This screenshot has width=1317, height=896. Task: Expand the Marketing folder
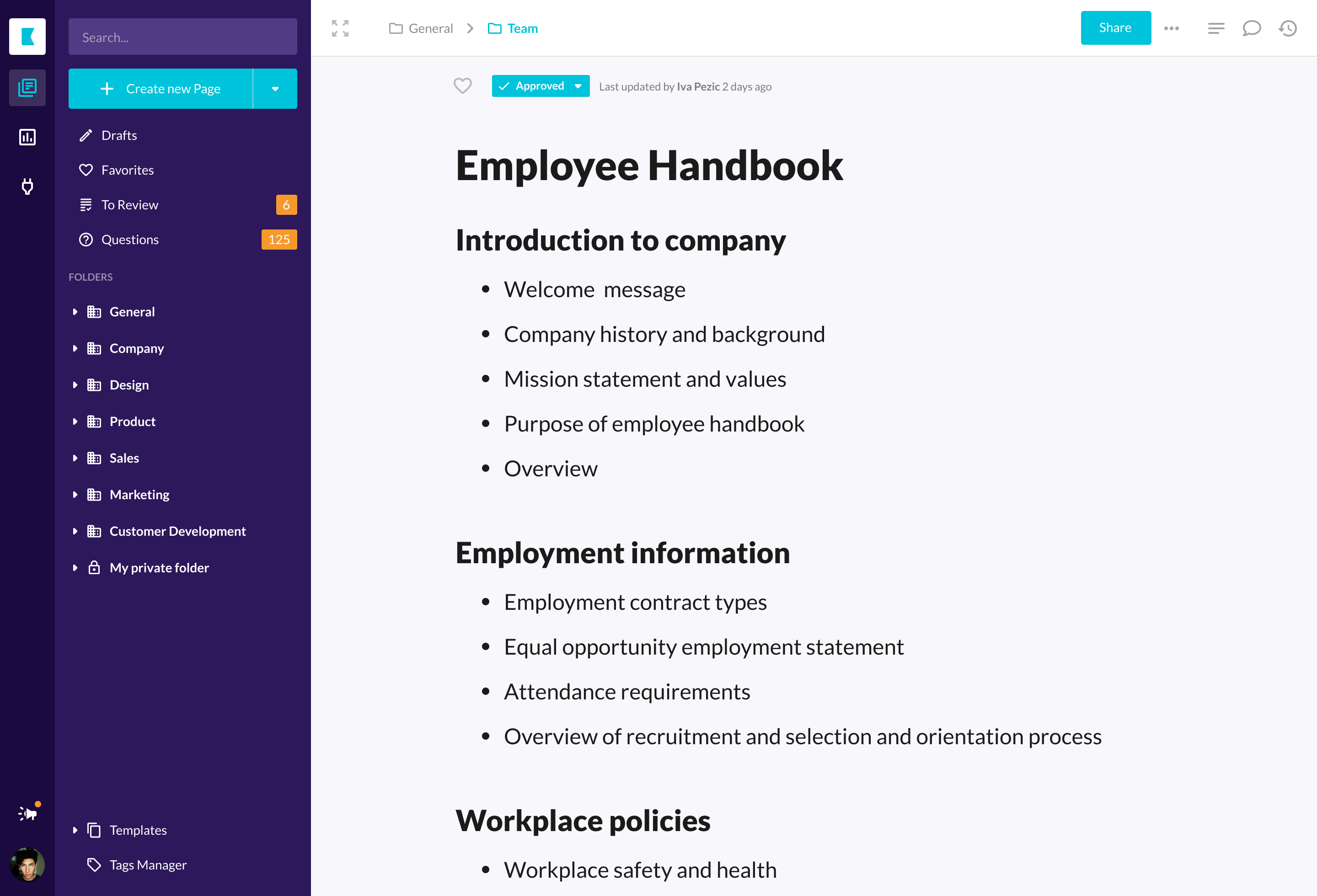coord(75,495)
